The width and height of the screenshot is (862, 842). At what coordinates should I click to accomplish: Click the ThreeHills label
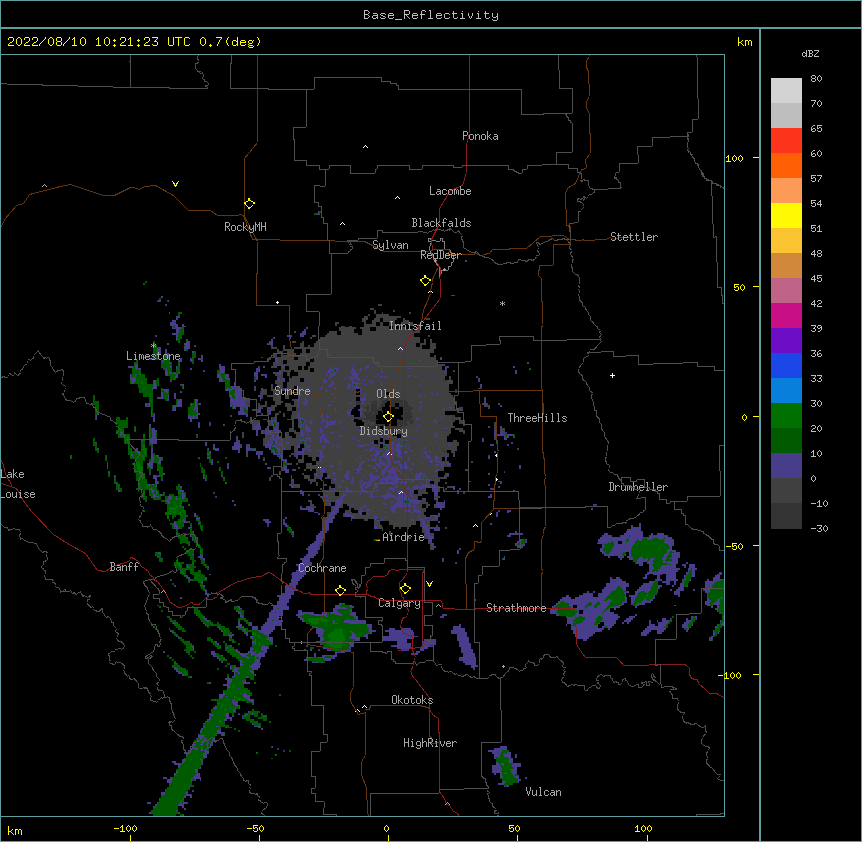[537, 418]
